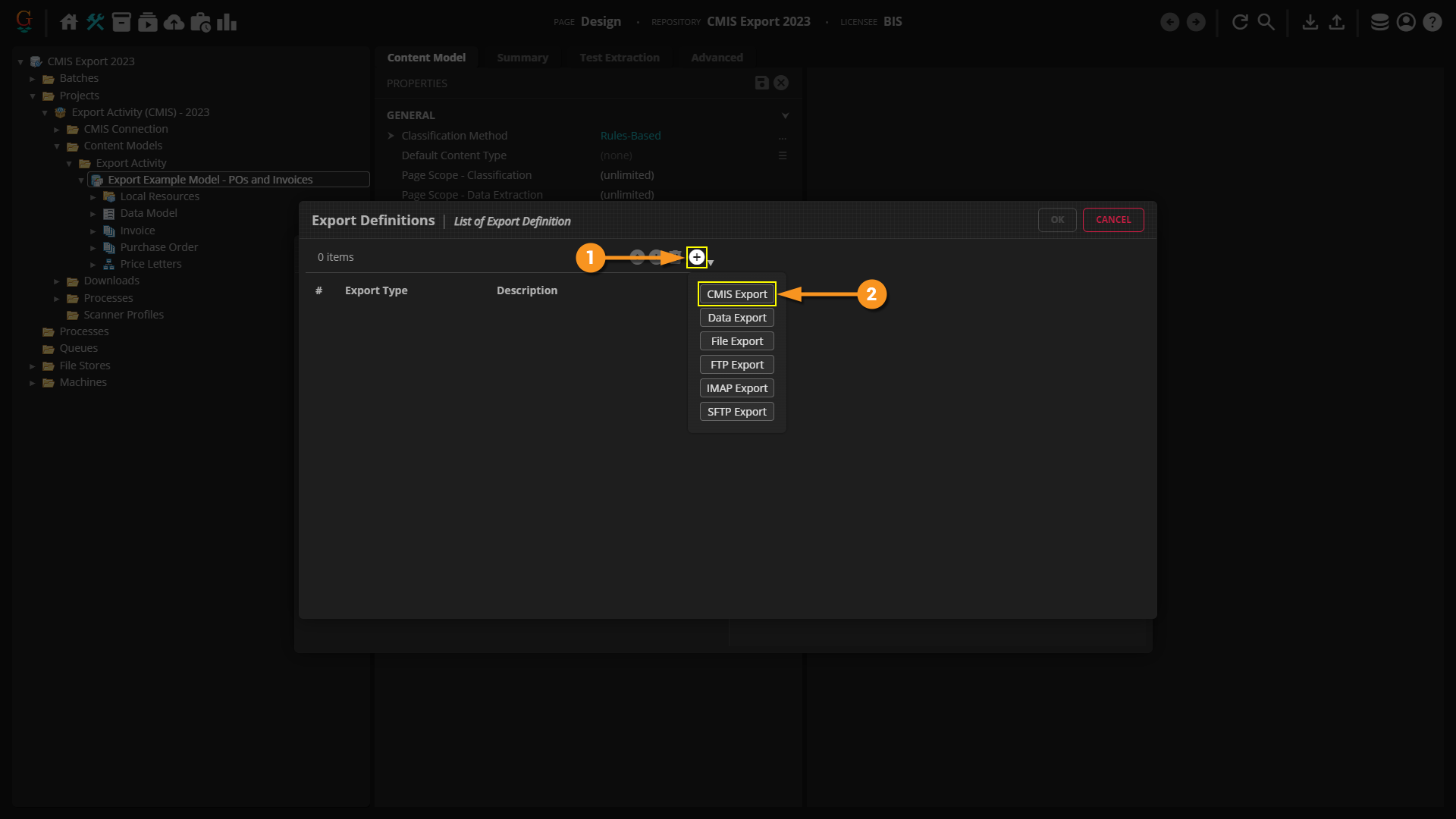
Task: Open dropdown arrow beside the plus button
Action: (x=711, y=262)
